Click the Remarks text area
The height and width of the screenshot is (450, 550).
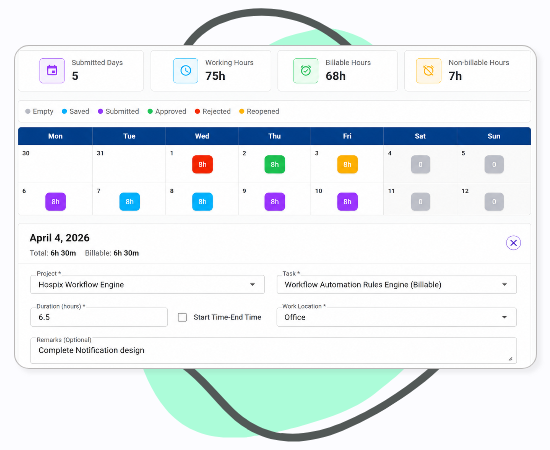(x=273, y=350)
